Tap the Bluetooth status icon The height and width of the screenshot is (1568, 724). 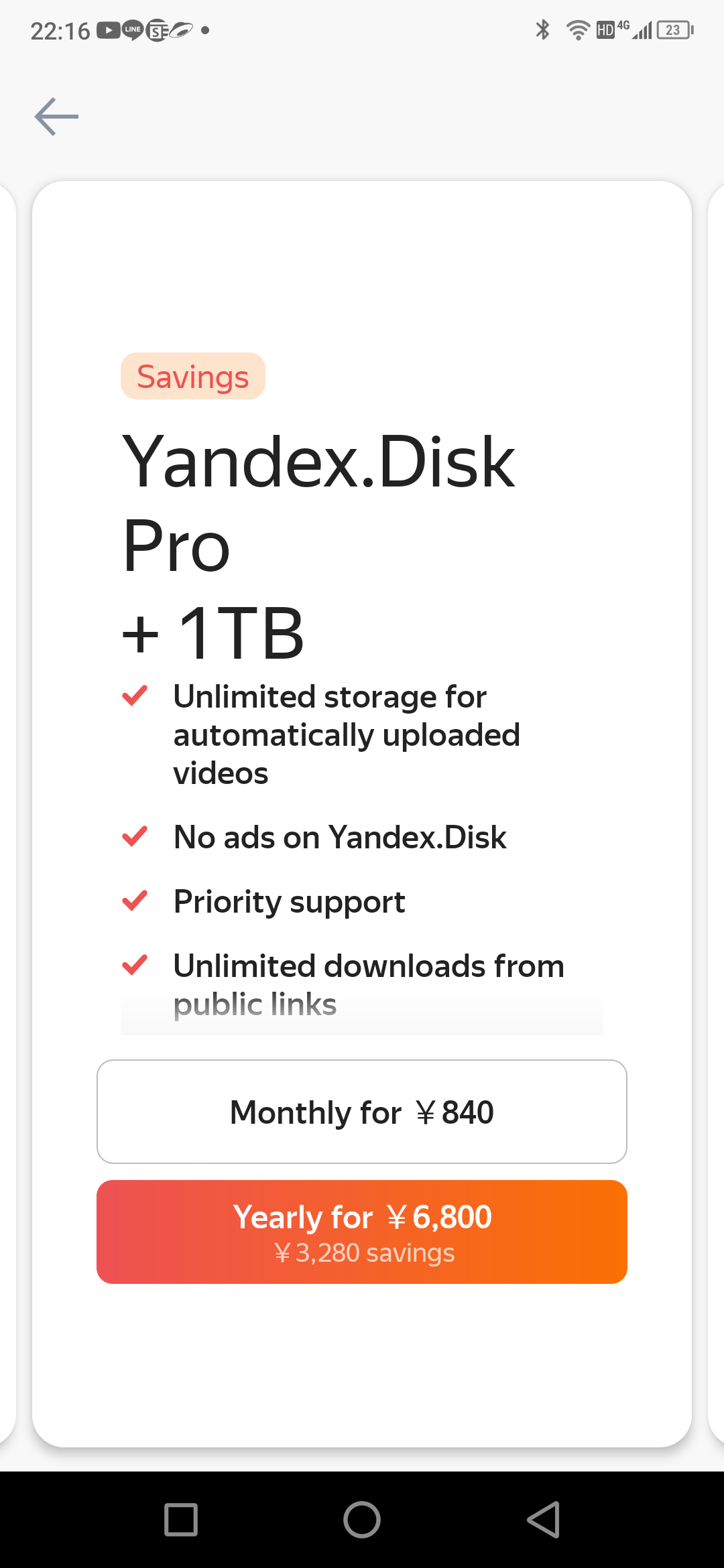coord(542,29)
